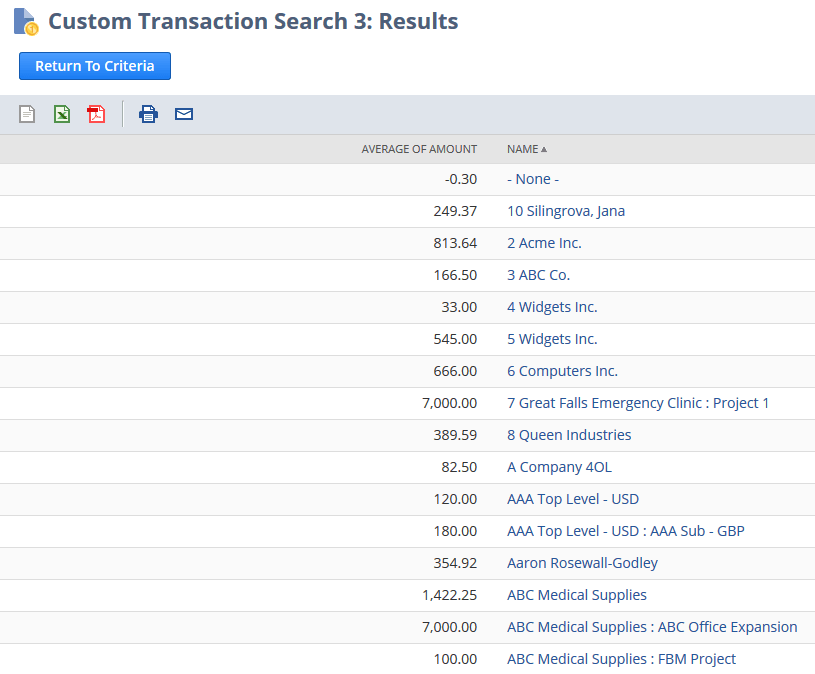Select the 249.37 amount cell

455,211
